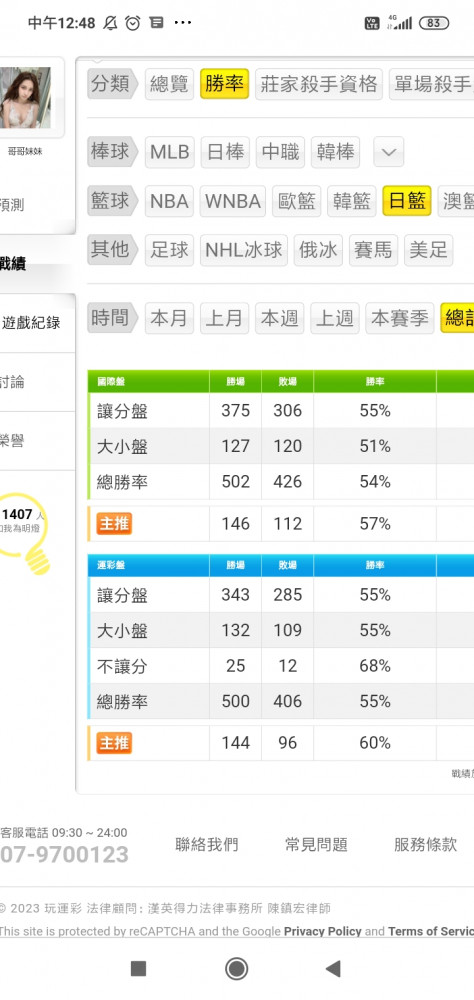
Task: Click the 不讓分 row label
Action: point(122,666)
